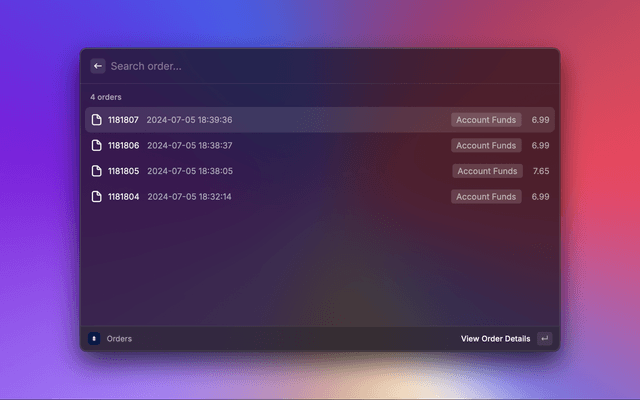Click document icon for order 1181807
This screenshot has width=640, height=400.
pos(97,120)
